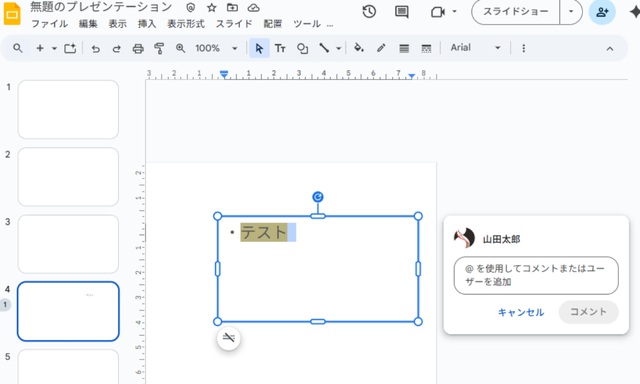Click the comment count badge on slide 4
Screen dimensions: 640x384
[x=5, y=305]
